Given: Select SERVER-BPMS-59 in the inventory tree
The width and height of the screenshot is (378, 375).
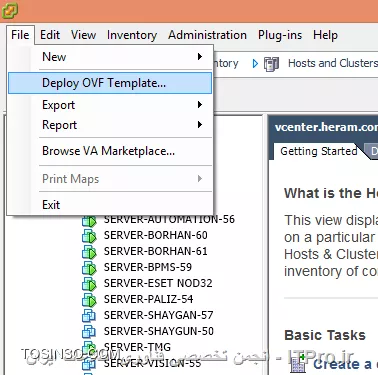Looking at the screenshot, I should point(148,267).
